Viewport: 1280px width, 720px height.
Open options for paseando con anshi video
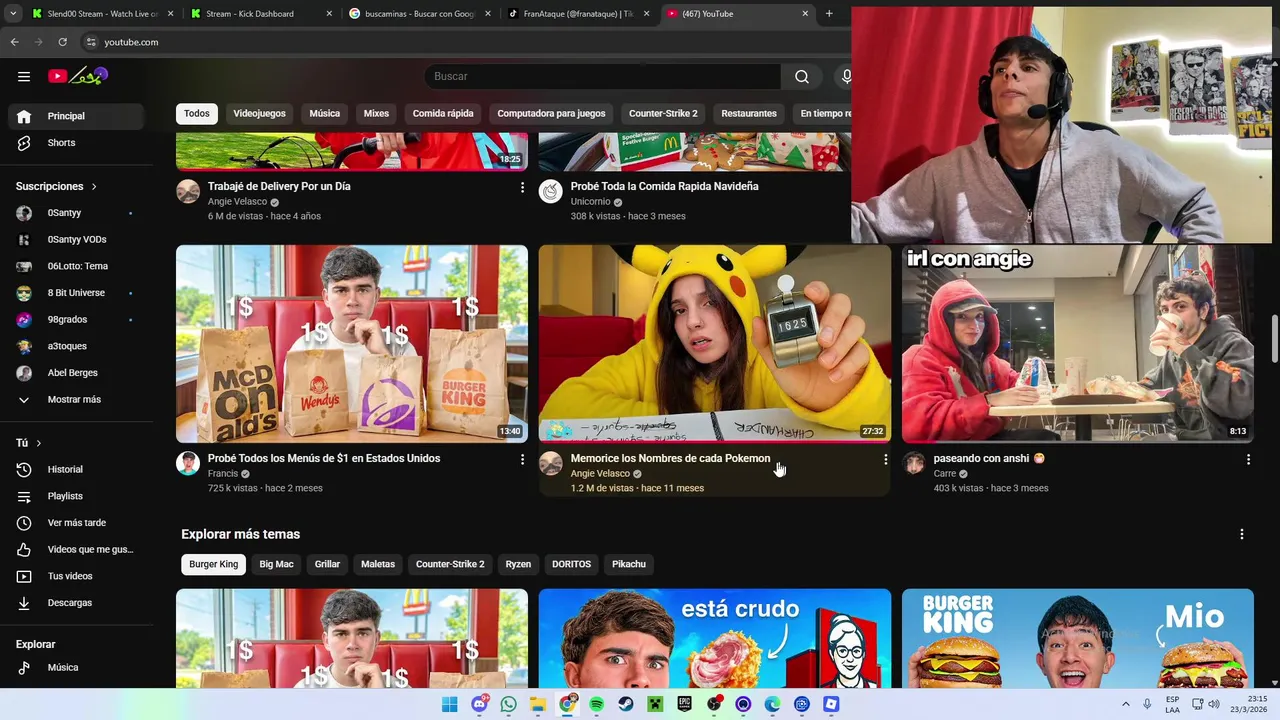[1248, 459]
